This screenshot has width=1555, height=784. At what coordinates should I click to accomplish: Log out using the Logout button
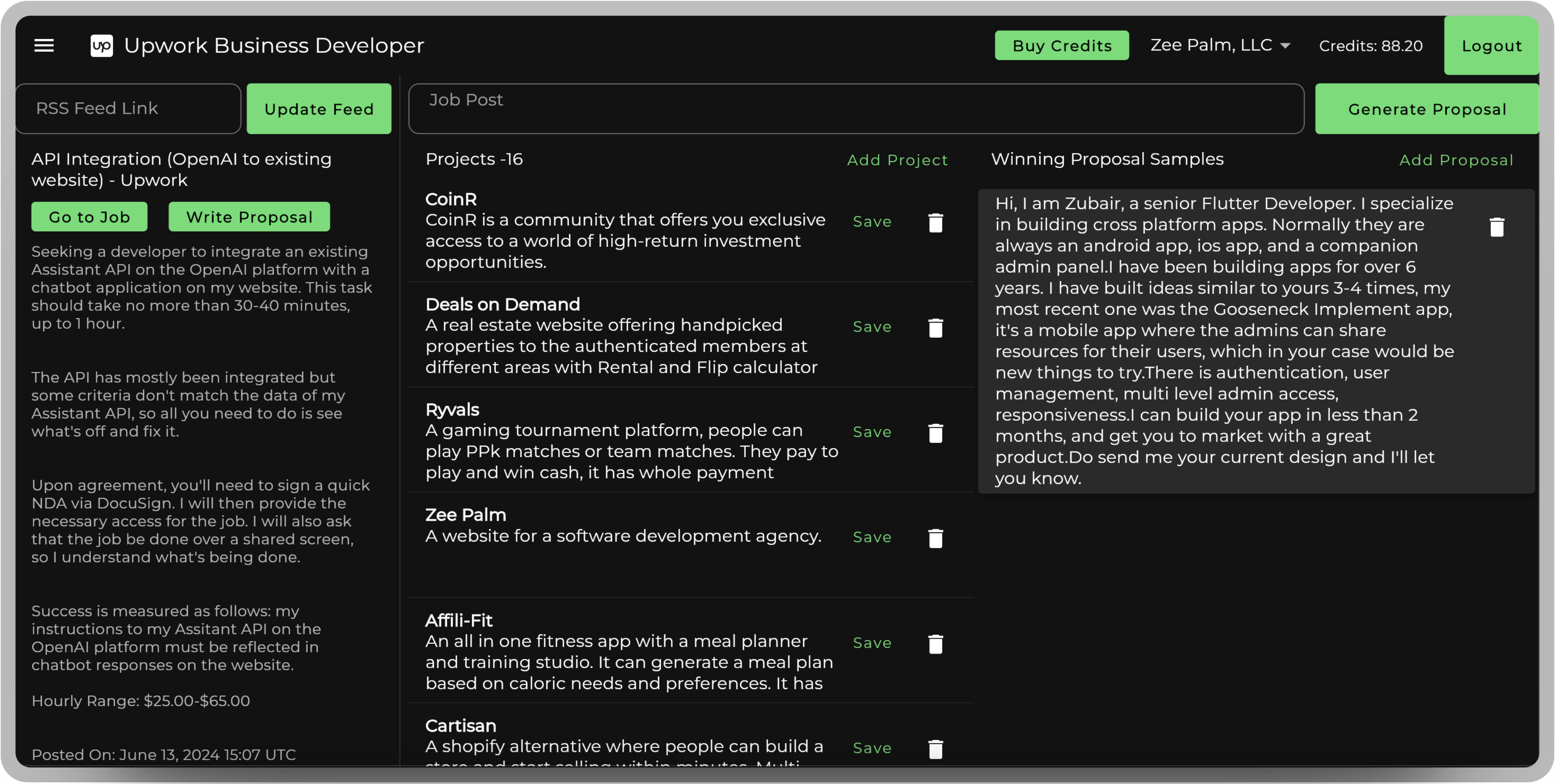[1491, 45]
